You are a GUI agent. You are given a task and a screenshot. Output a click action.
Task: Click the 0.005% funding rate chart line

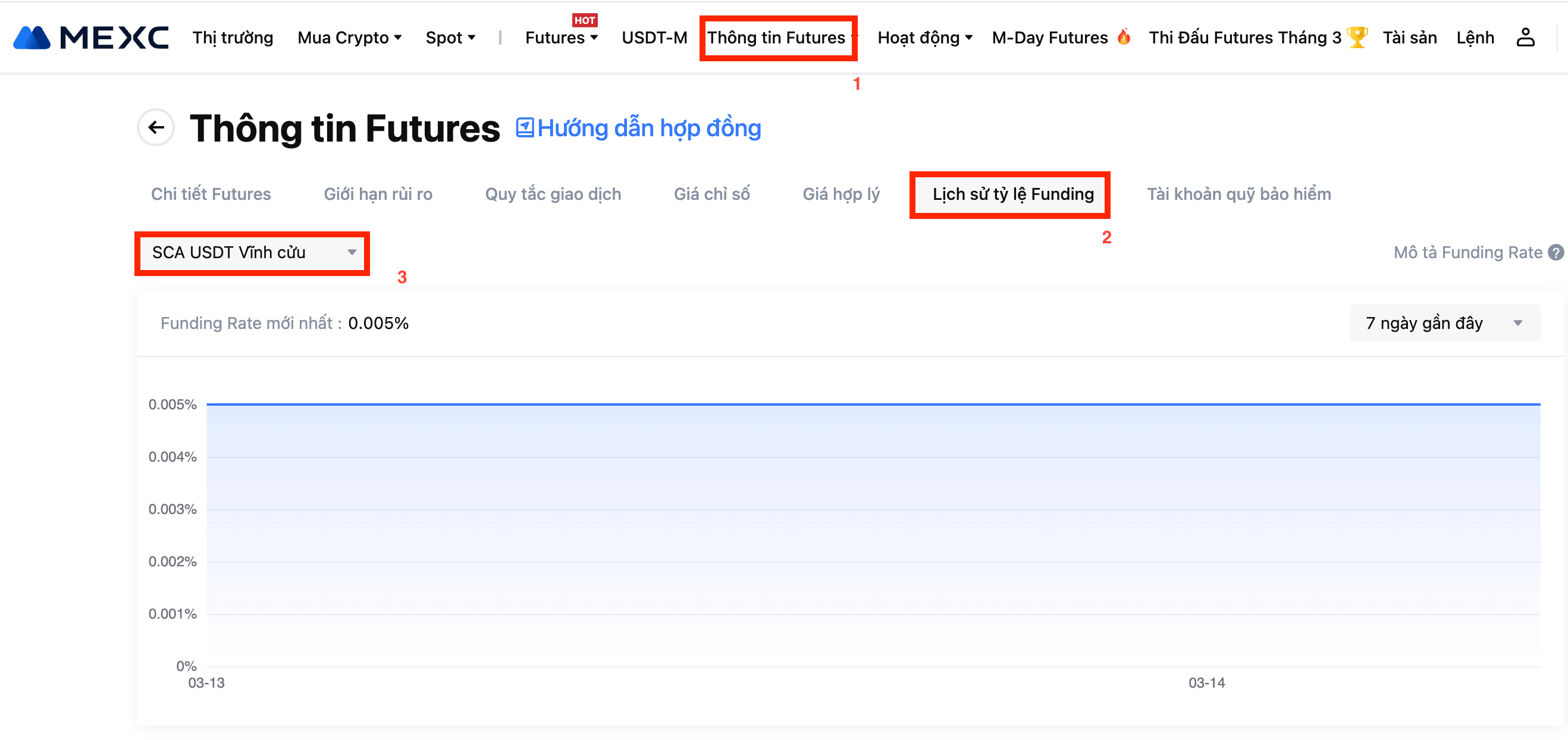click(873, 404)
